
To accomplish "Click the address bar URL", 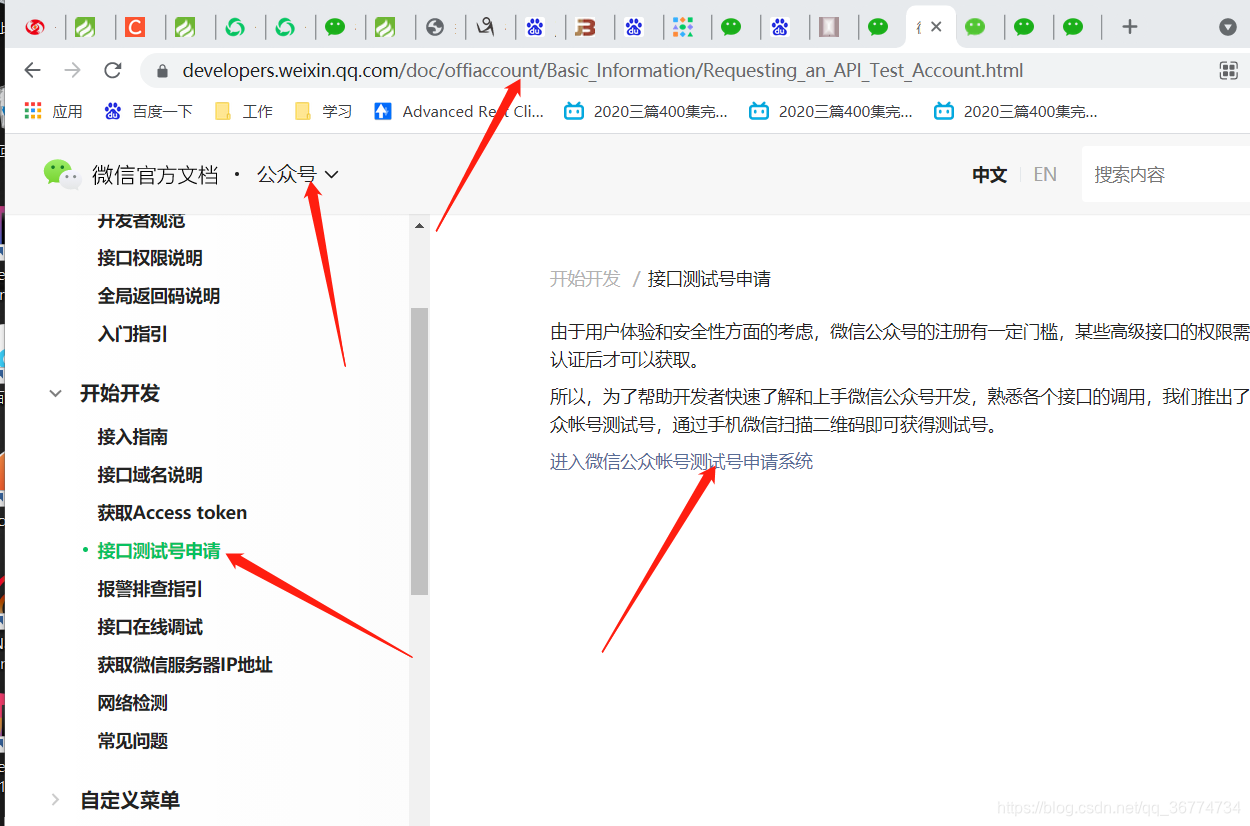I will pos(603,71).
